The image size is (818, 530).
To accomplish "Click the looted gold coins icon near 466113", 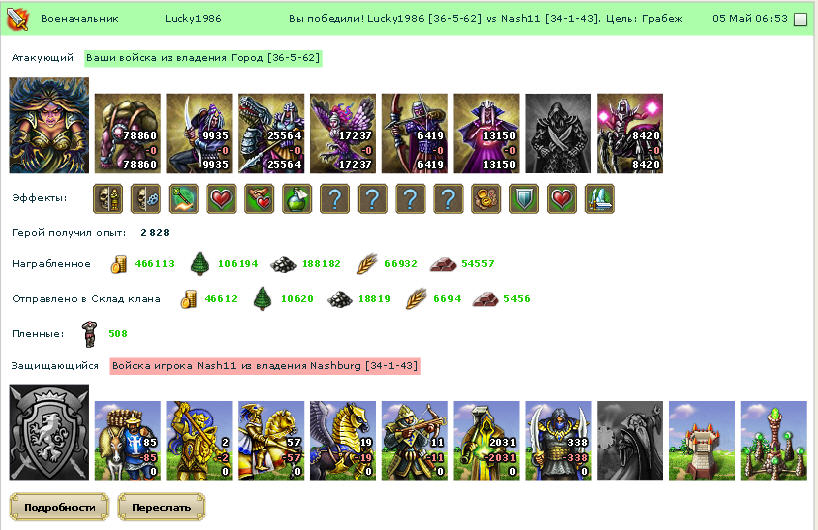I will click(x=118, y=264).
